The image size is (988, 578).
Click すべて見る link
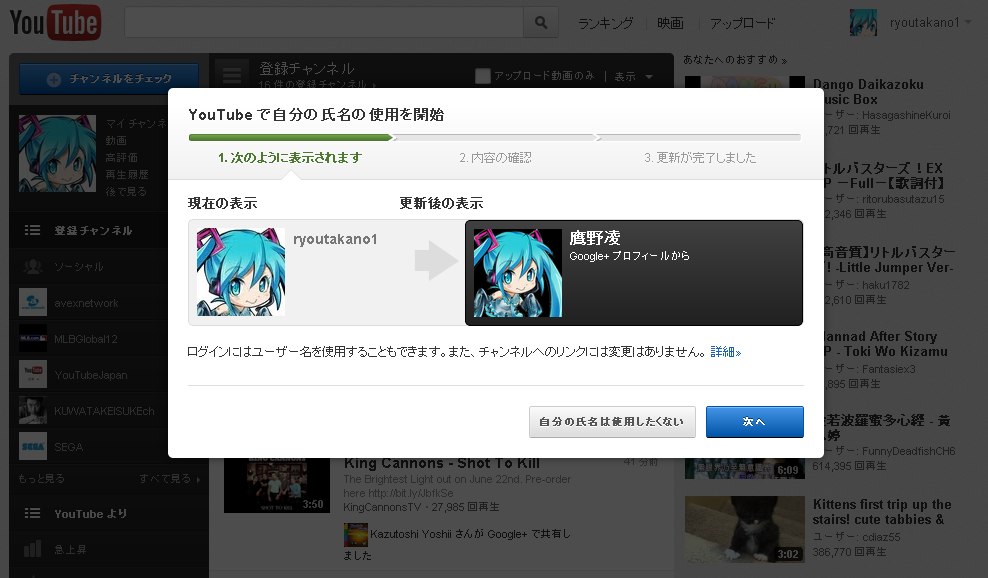[x=169, y=478]
